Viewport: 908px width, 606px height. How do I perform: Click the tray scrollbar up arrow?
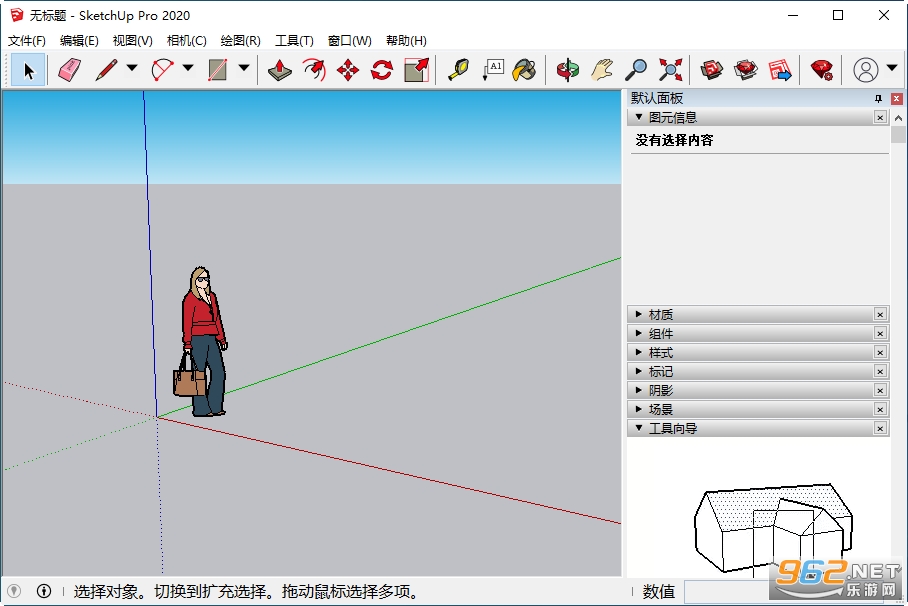click(x=898, y=118)
